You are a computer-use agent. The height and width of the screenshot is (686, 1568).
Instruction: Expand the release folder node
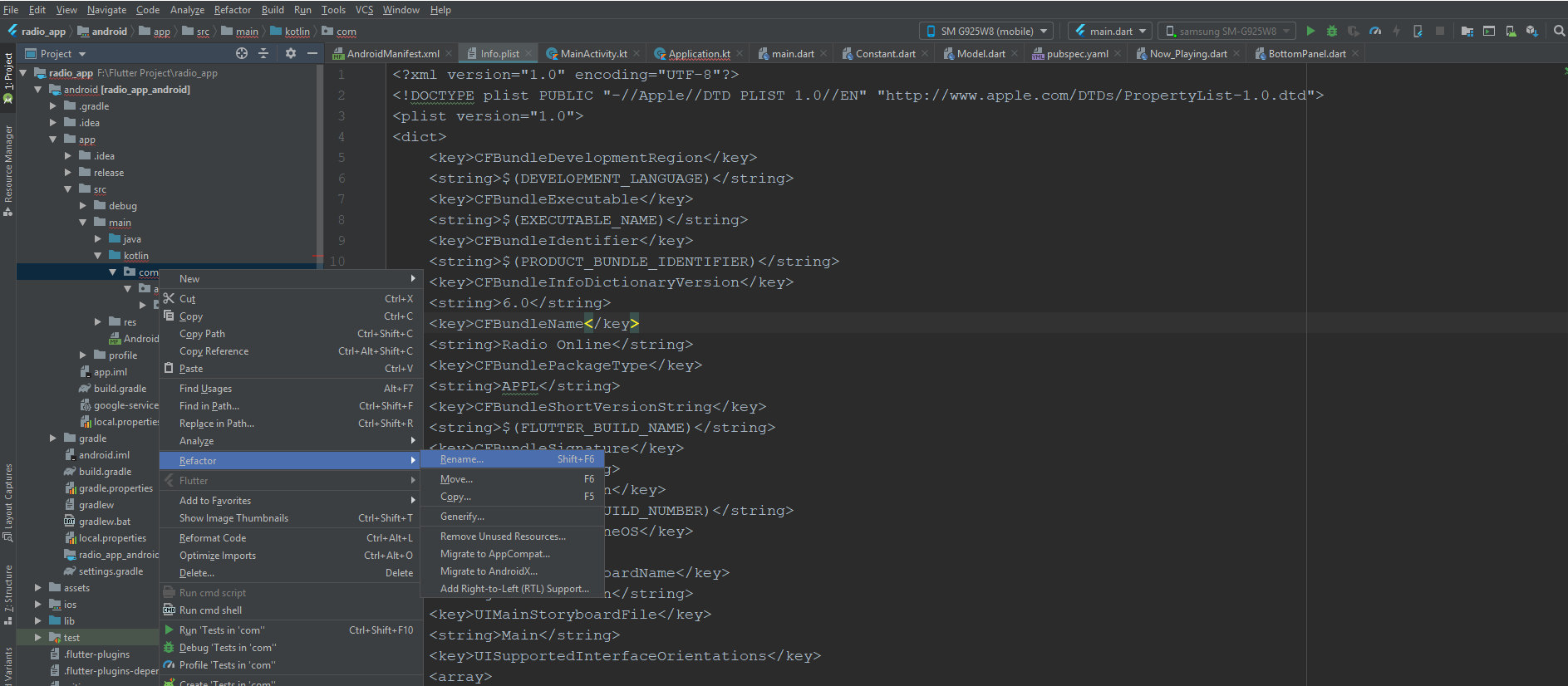pos(68,173)
